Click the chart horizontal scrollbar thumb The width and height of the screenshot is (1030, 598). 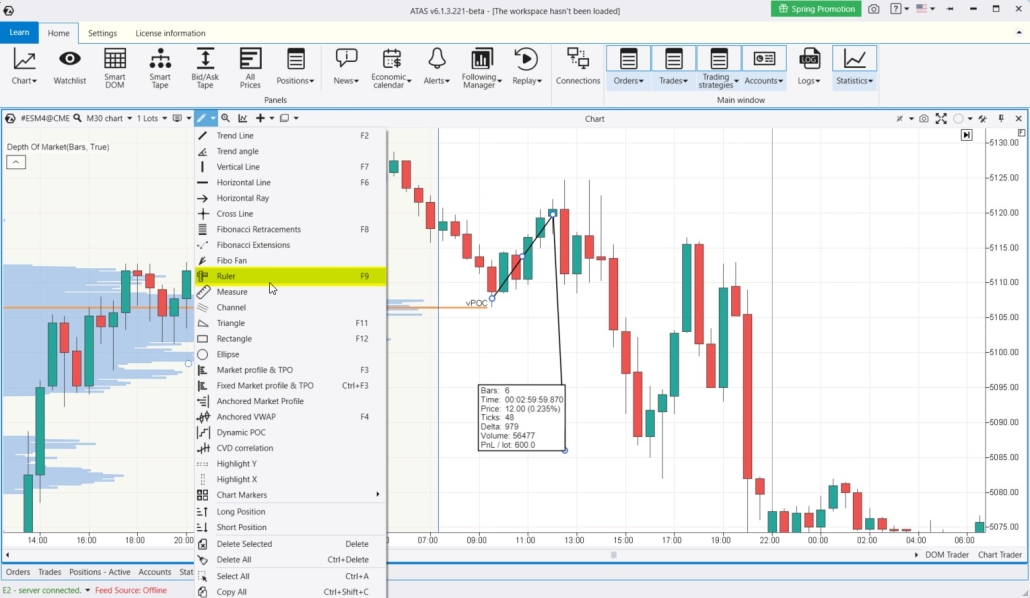(614, 554)
